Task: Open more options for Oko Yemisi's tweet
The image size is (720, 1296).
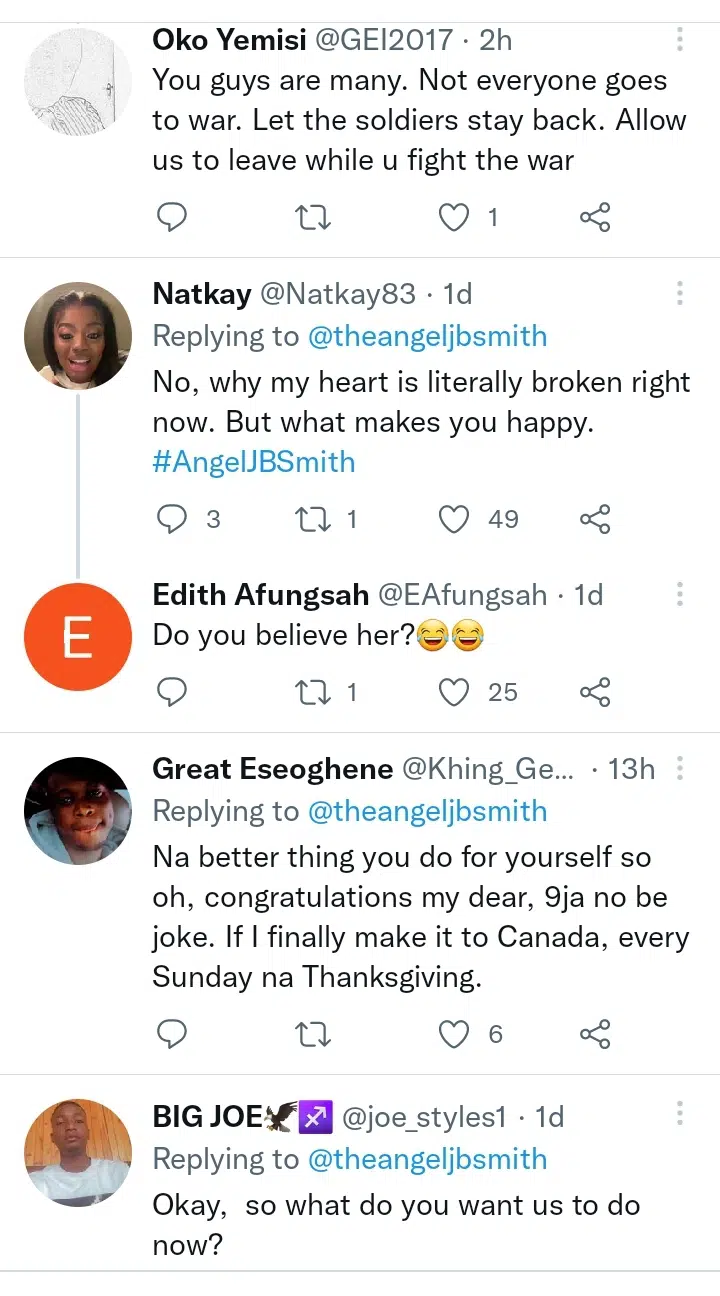Action: 680,40
